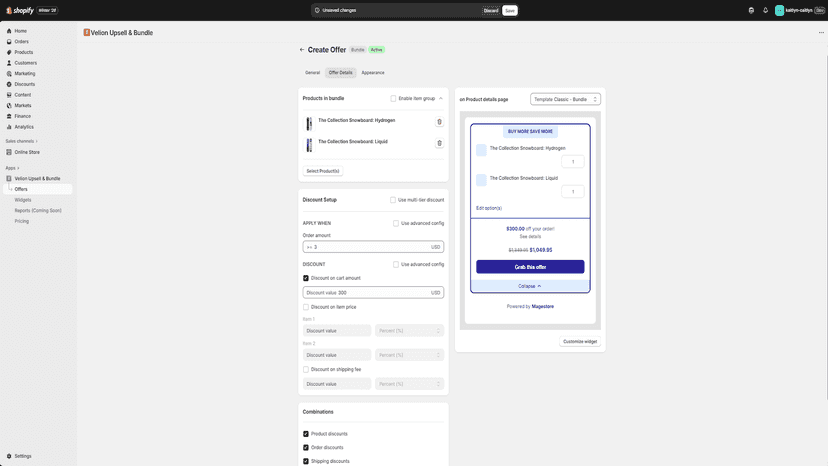Viewport: 828px width, 466px height.
Task: Click Customize widget button
Action: point(580,341)
